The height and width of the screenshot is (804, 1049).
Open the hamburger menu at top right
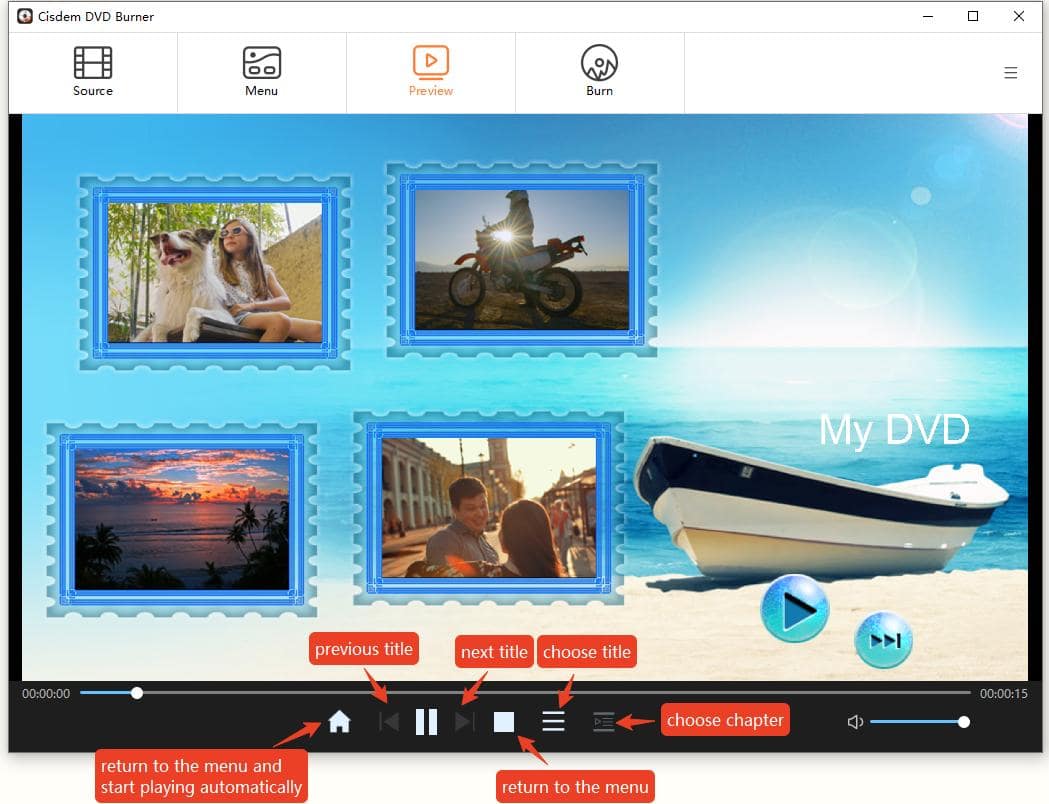click(1011, 73)
